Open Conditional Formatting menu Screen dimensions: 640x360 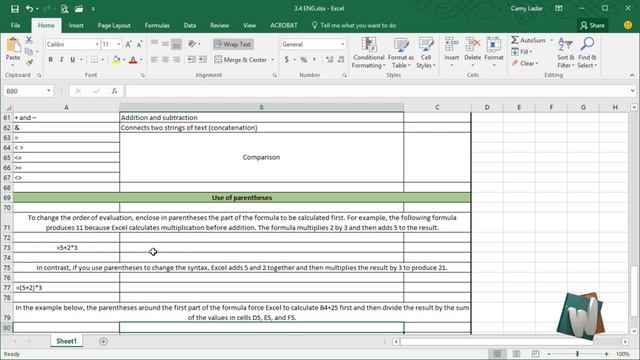(x=369, y=53)
